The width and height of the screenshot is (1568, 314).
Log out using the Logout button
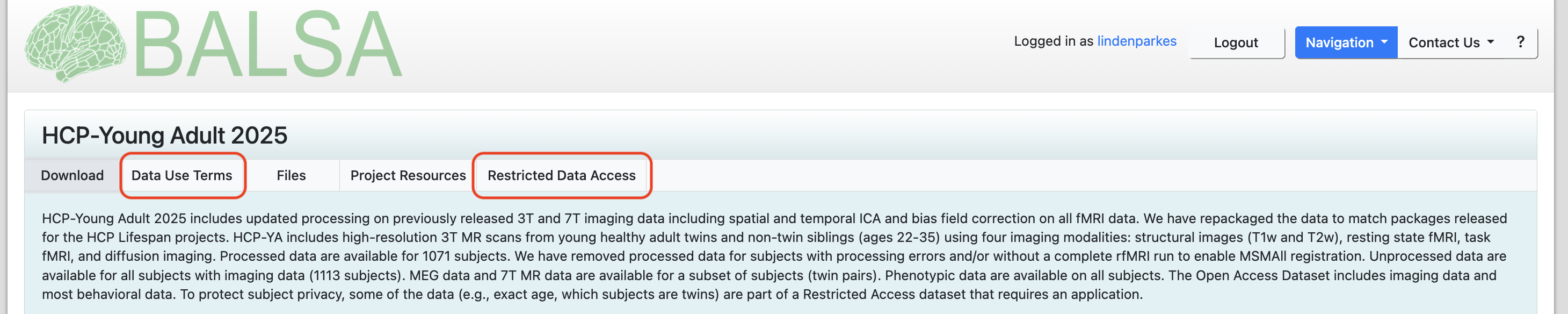pyautogui.click(x=1235, y=42)
